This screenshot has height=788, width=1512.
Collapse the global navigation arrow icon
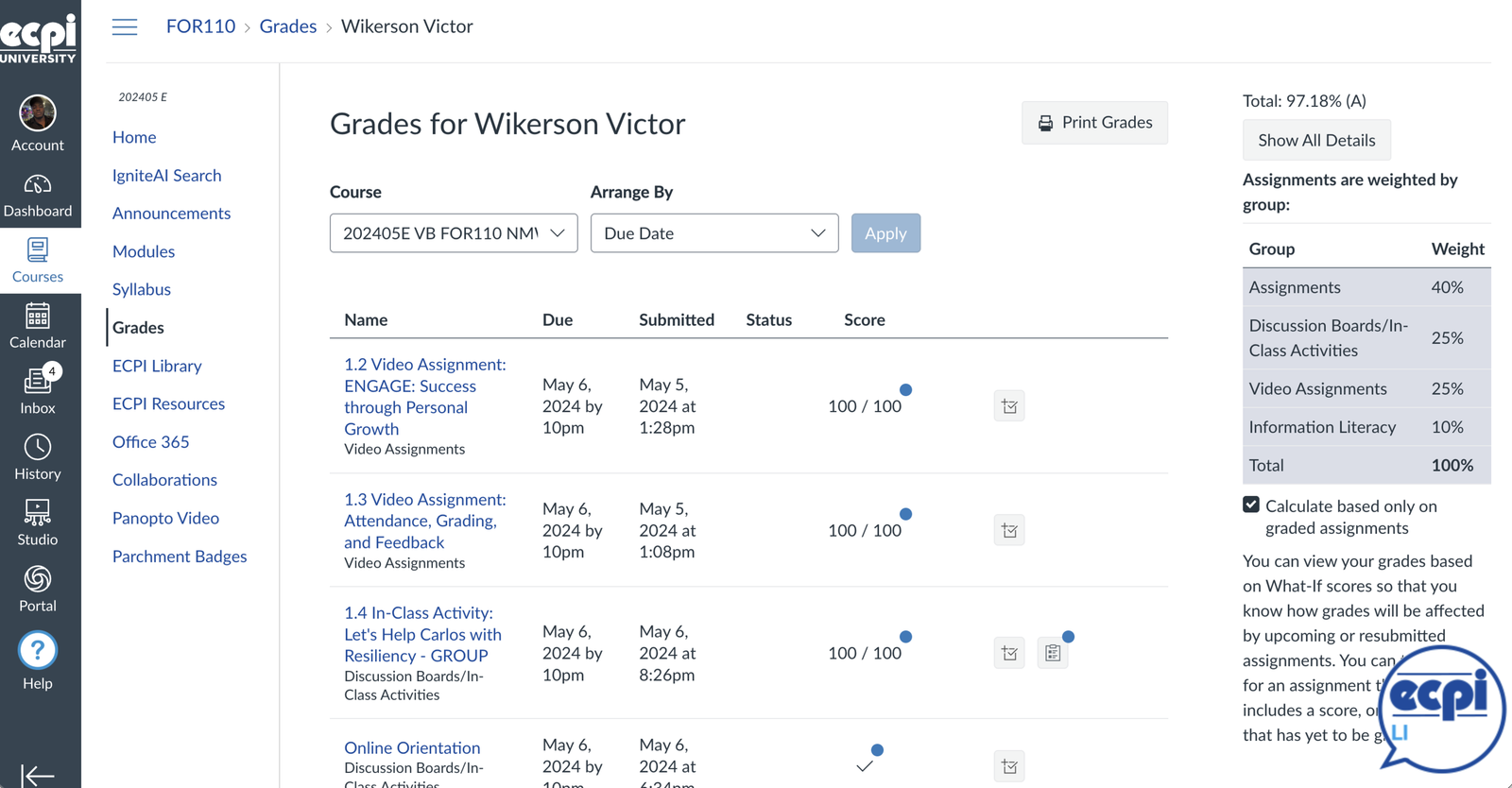[38, 775]
